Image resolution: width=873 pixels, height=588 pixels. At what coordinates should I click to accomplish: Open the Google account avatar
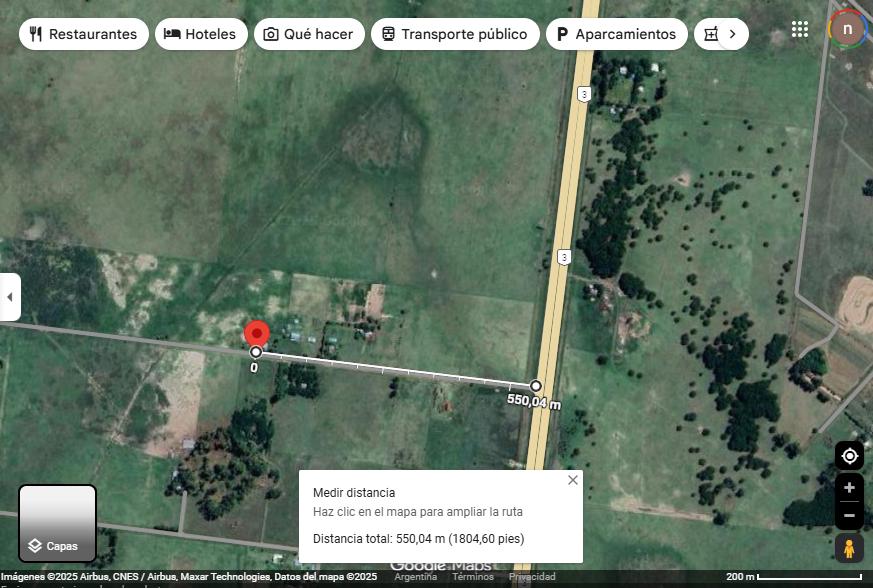[x=847, y=29]
